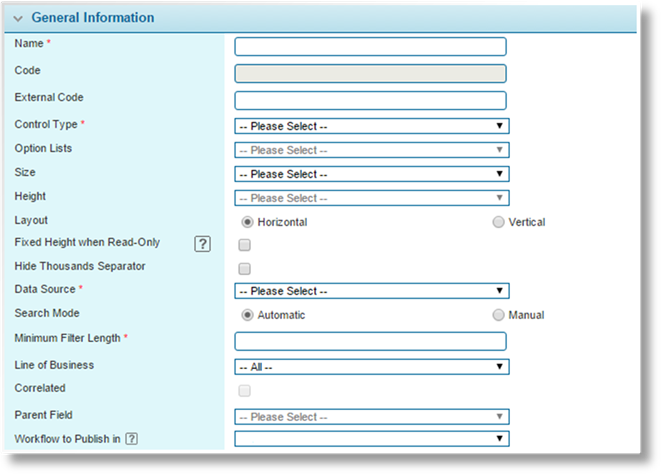This screenshot has width=661, height=474.
Task: Focus the Minimum Filter Length field
Action: tap(370, 341)
